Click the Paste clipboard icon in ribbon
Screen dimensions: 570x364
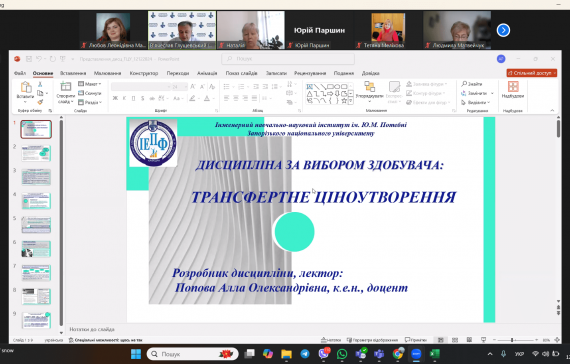25,88
